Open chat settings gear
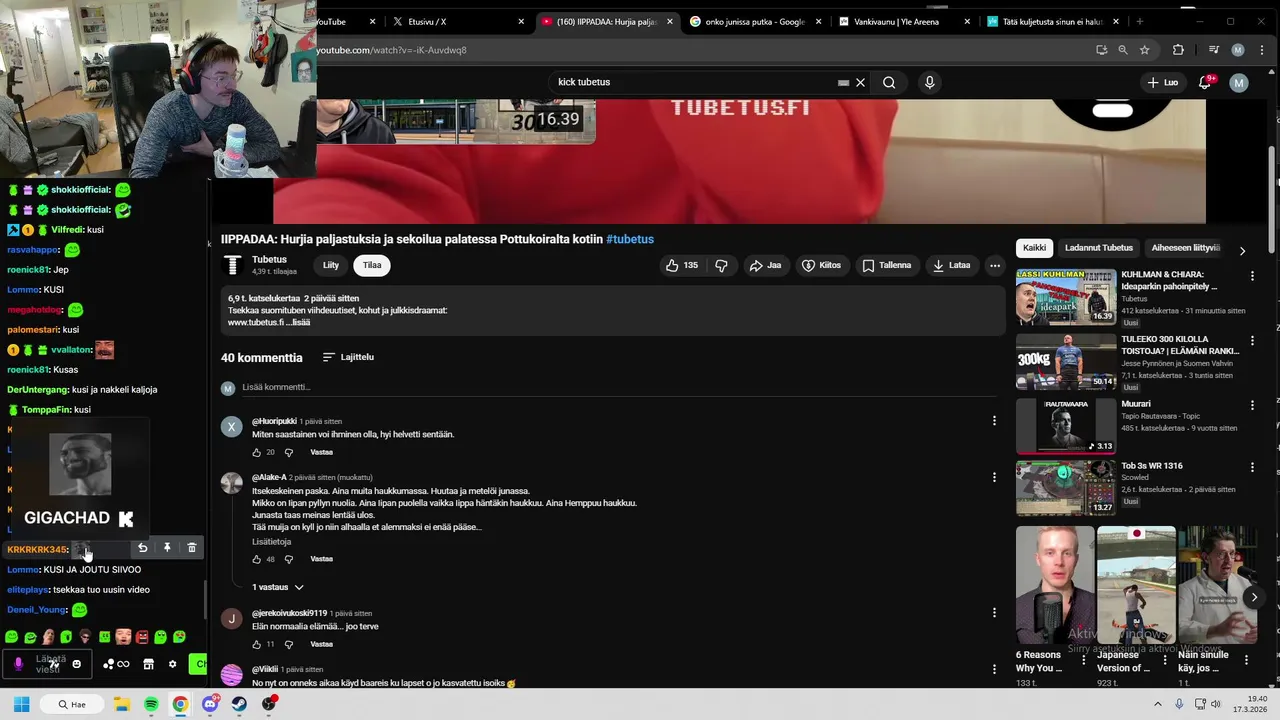Viewport: 1280px width, 720px height. point(172,664)
